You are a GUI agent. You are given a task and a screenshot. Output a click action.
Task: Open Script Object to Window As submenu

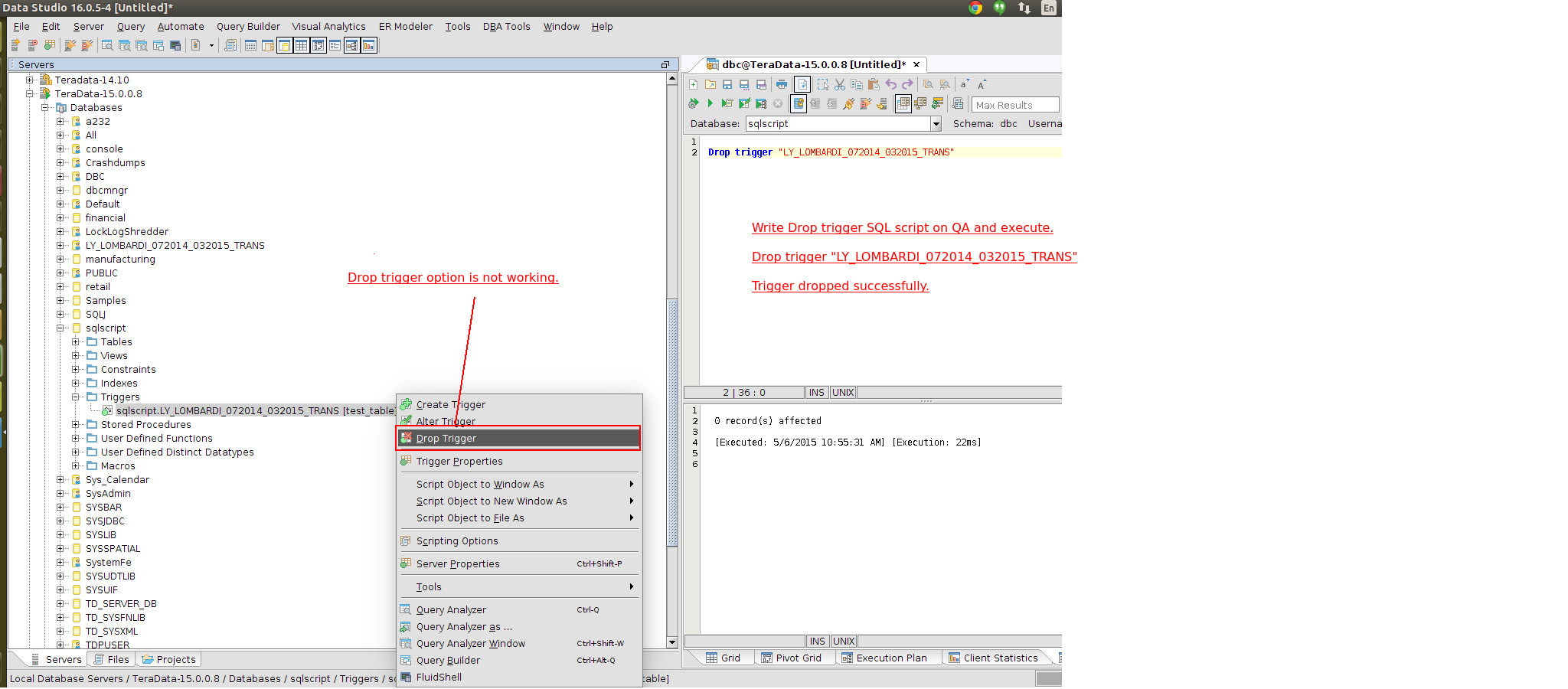coord(520,484)
